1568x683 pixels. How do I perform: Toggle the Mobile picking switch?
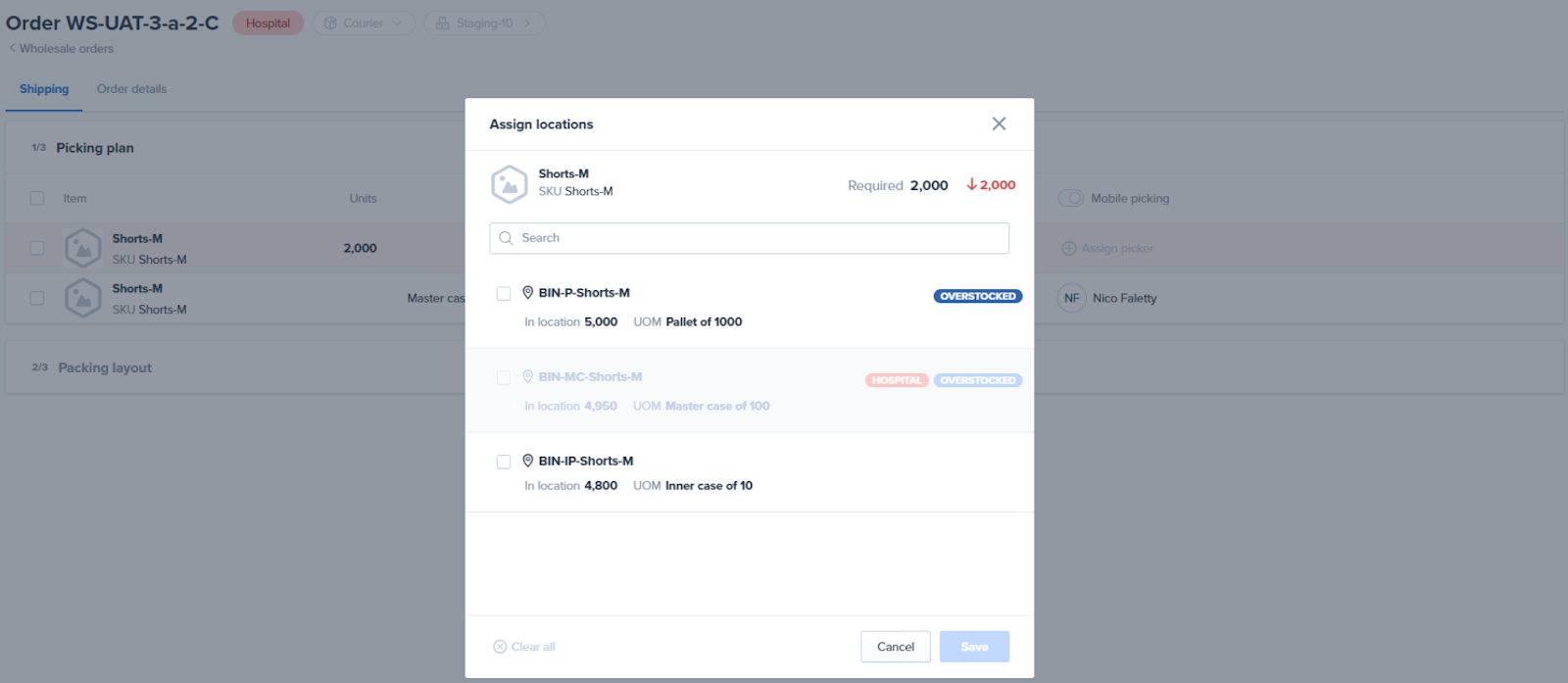pyautogui.click(x=1070, y=198)
